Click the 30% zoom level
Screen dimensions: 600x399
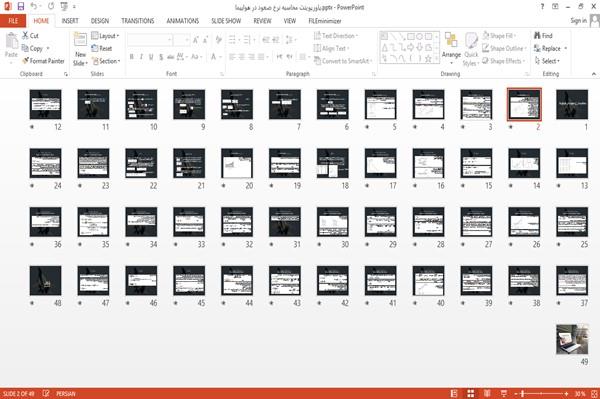tap(579, 393)
